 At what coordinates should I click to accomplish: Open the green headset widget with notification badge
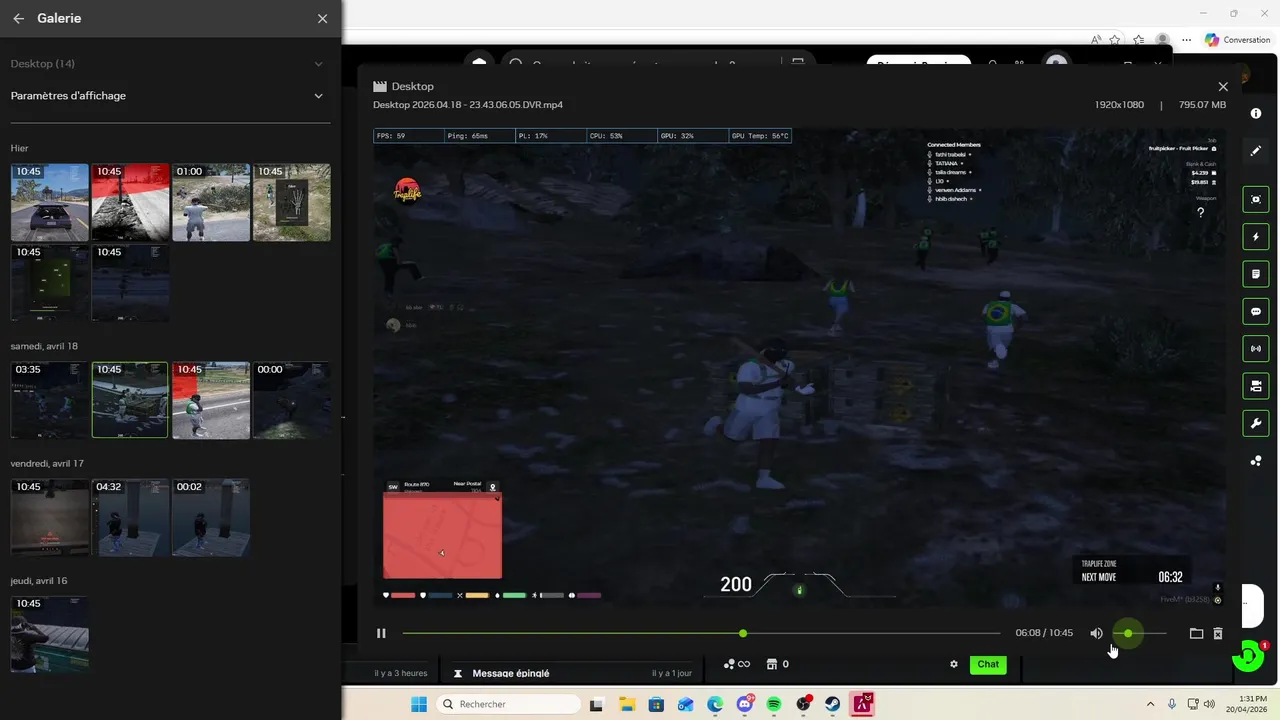pyautogui.click(x=1248, y=656)
